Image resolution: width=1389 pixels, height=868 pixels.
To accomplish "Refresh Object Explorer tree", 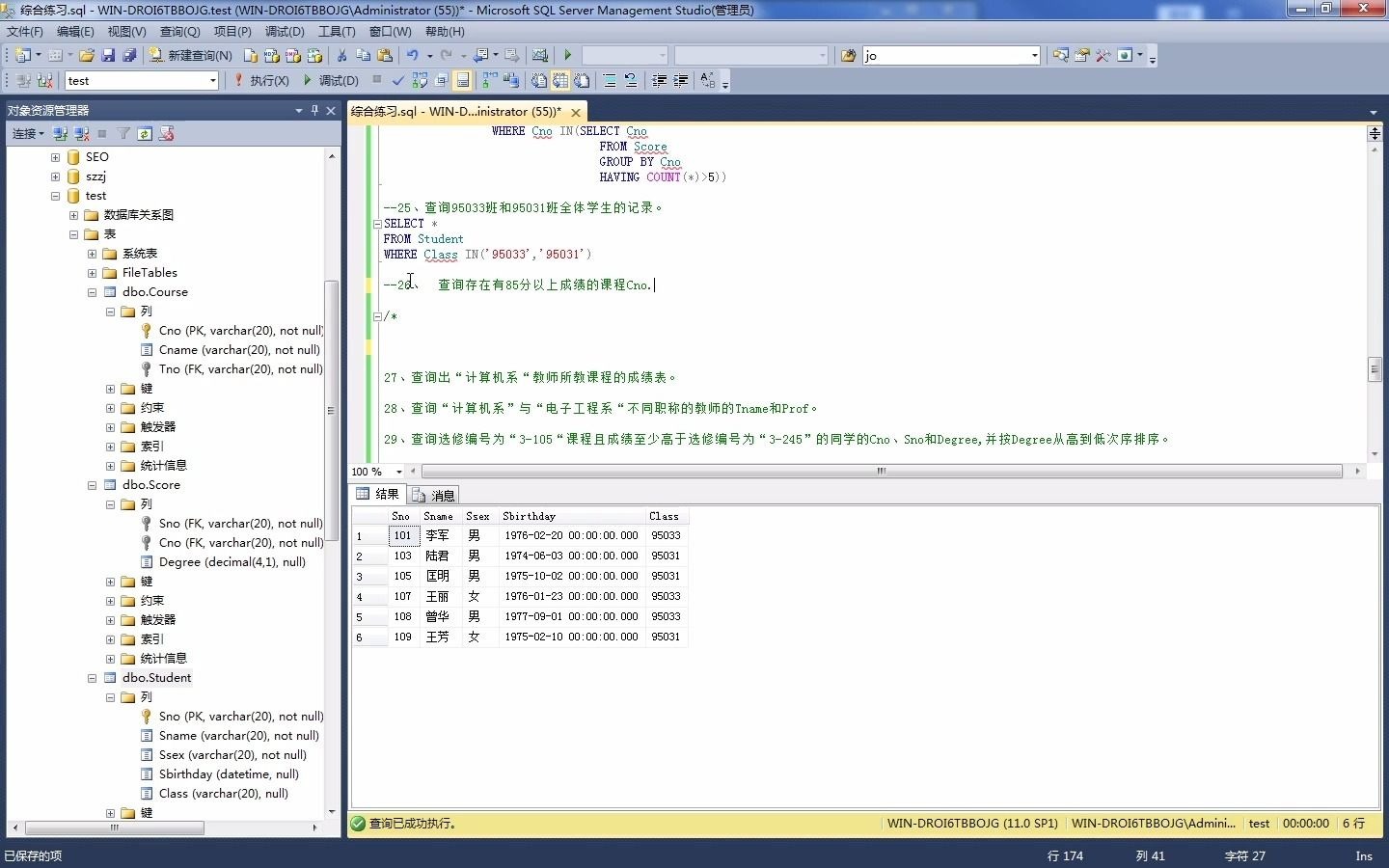I will pos(145,134).
